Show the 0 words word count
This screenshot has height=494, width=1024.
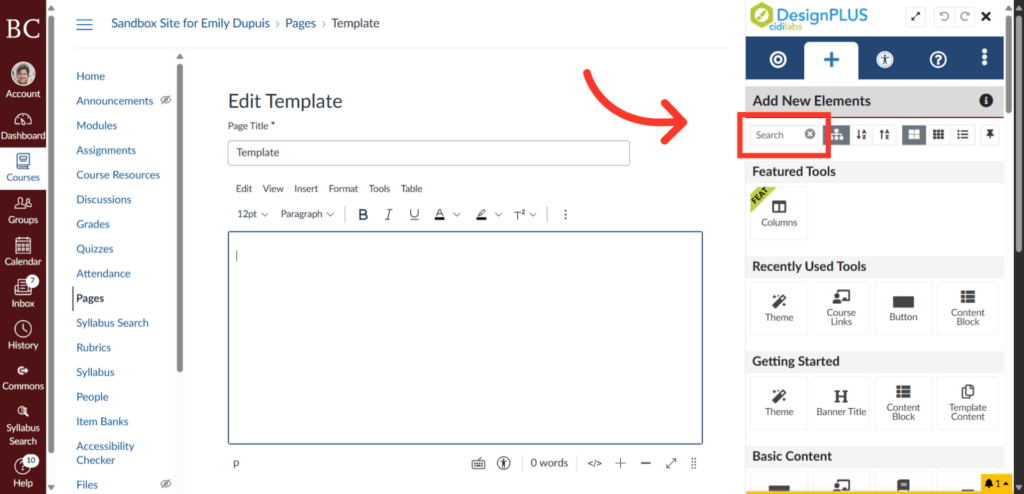click(x=549, y=463)
